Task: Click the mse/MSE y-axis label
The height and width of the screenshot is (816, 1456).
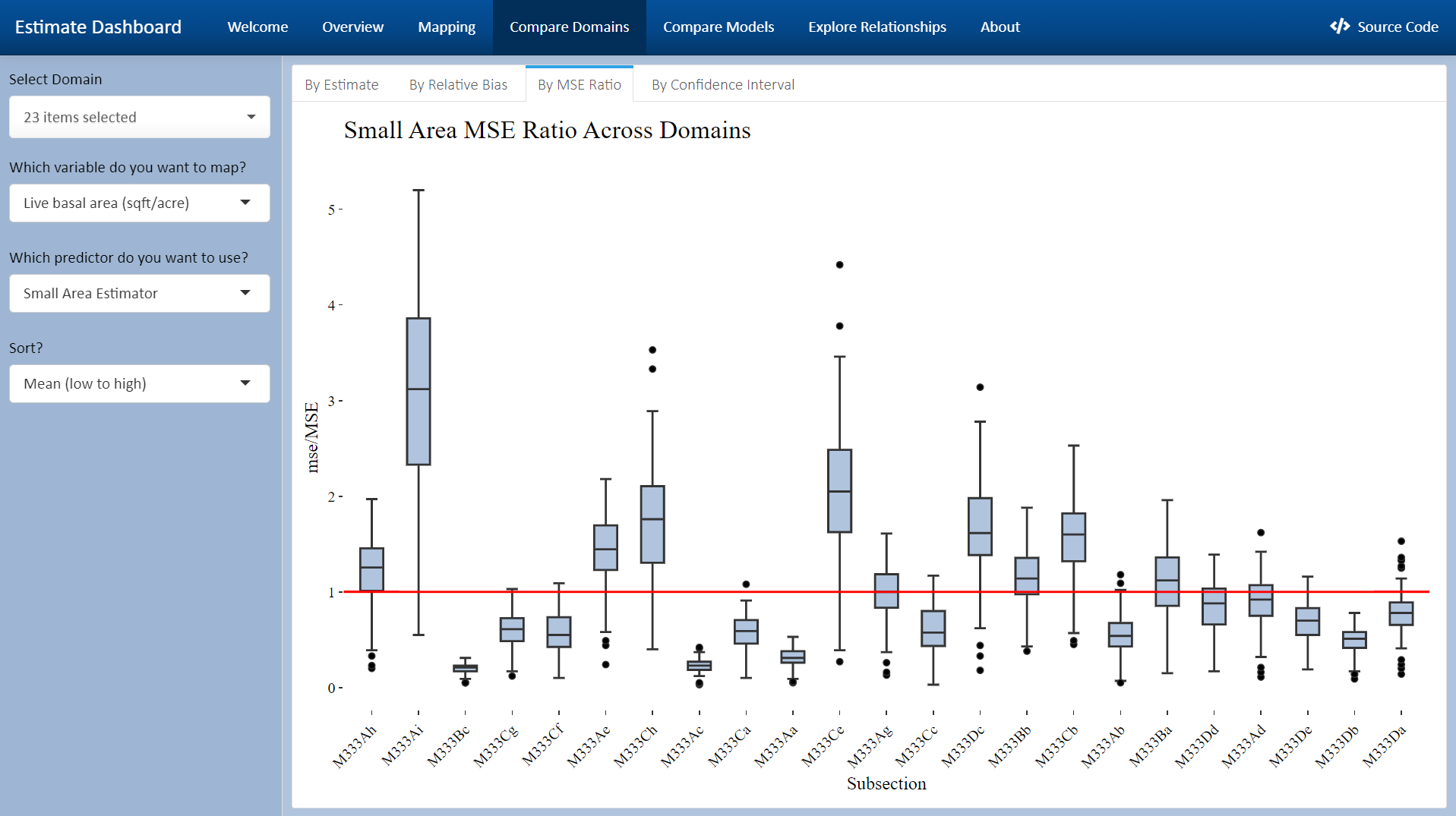Action: [x=312, y=438]
